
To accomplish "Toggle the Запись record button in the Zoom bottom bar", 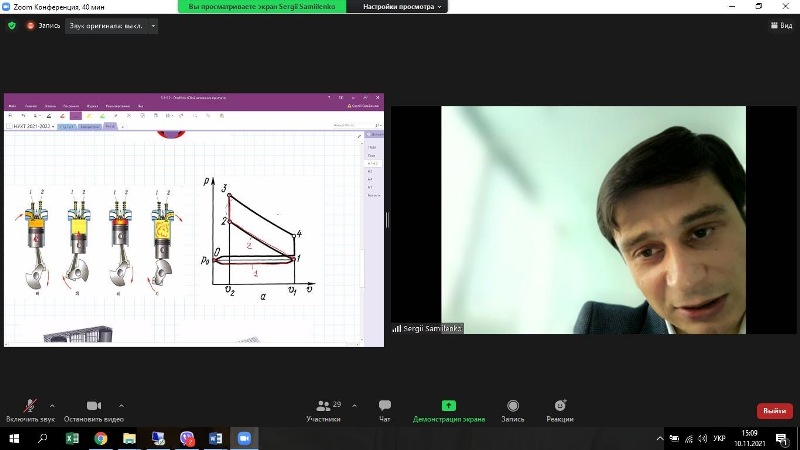I will click(513, 411).
